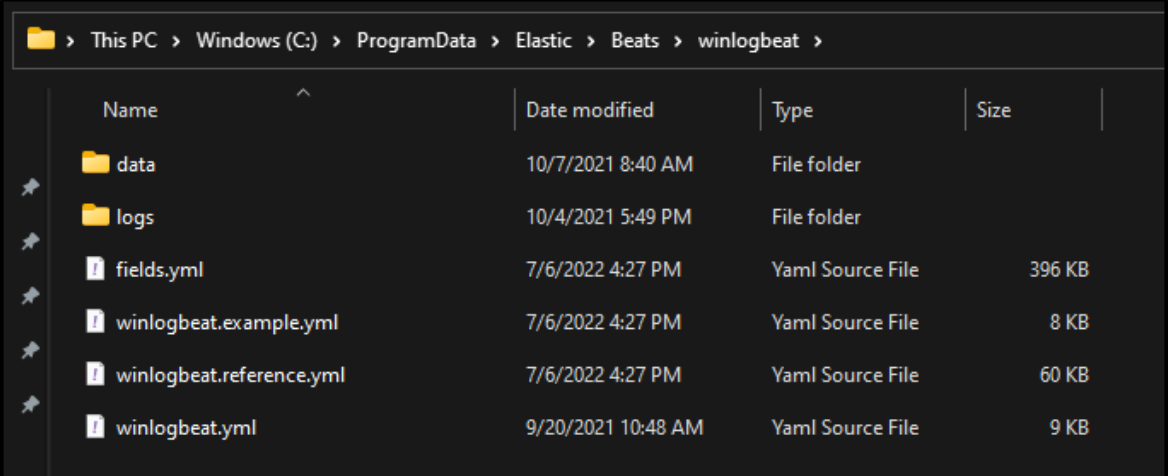Click the topmost pin icon in sidebar
This screenshot has height=476, width=1172.
[x=30, y=188]
